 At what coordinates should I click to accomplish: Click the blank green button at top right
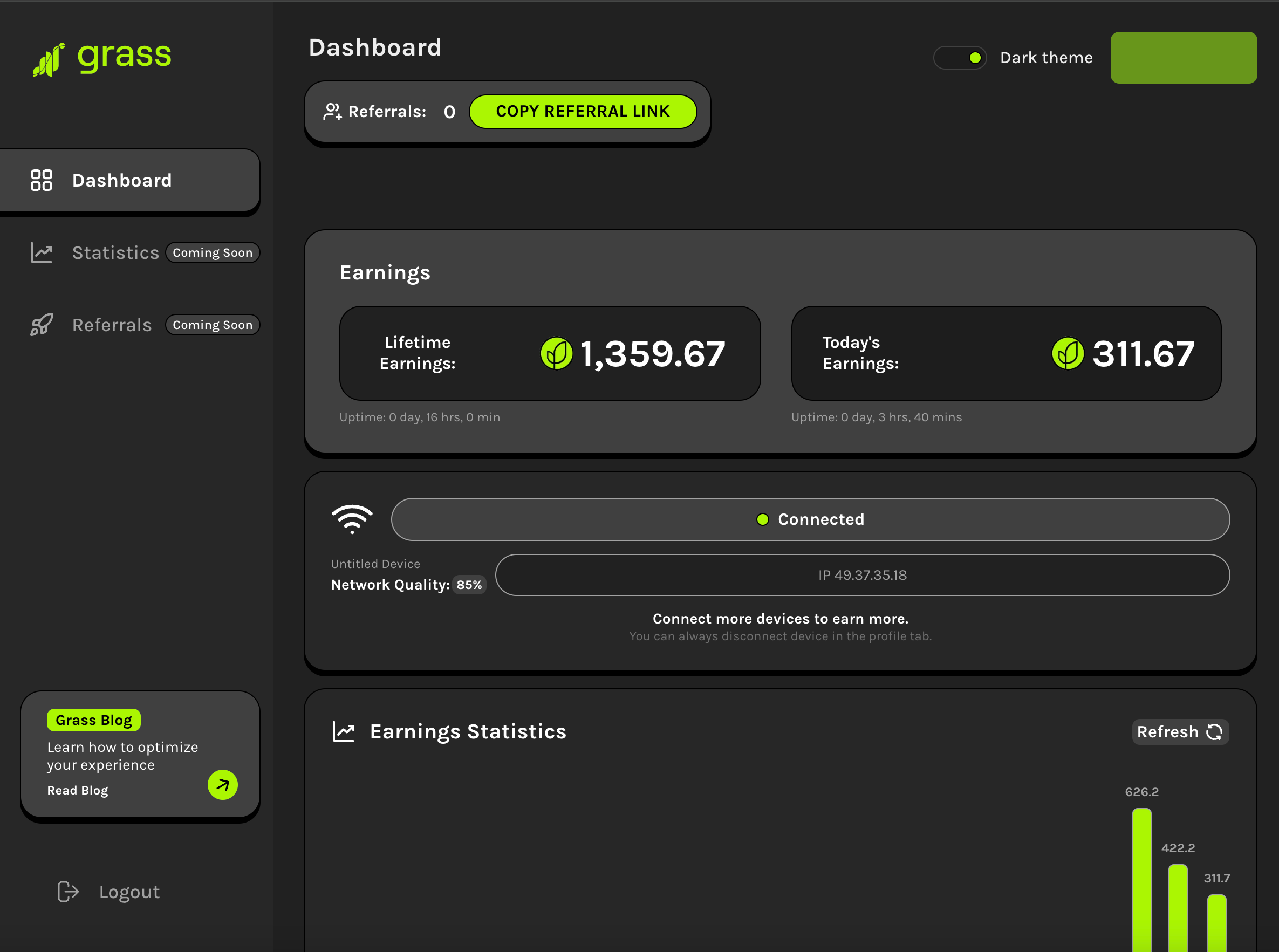point(1184,58)
